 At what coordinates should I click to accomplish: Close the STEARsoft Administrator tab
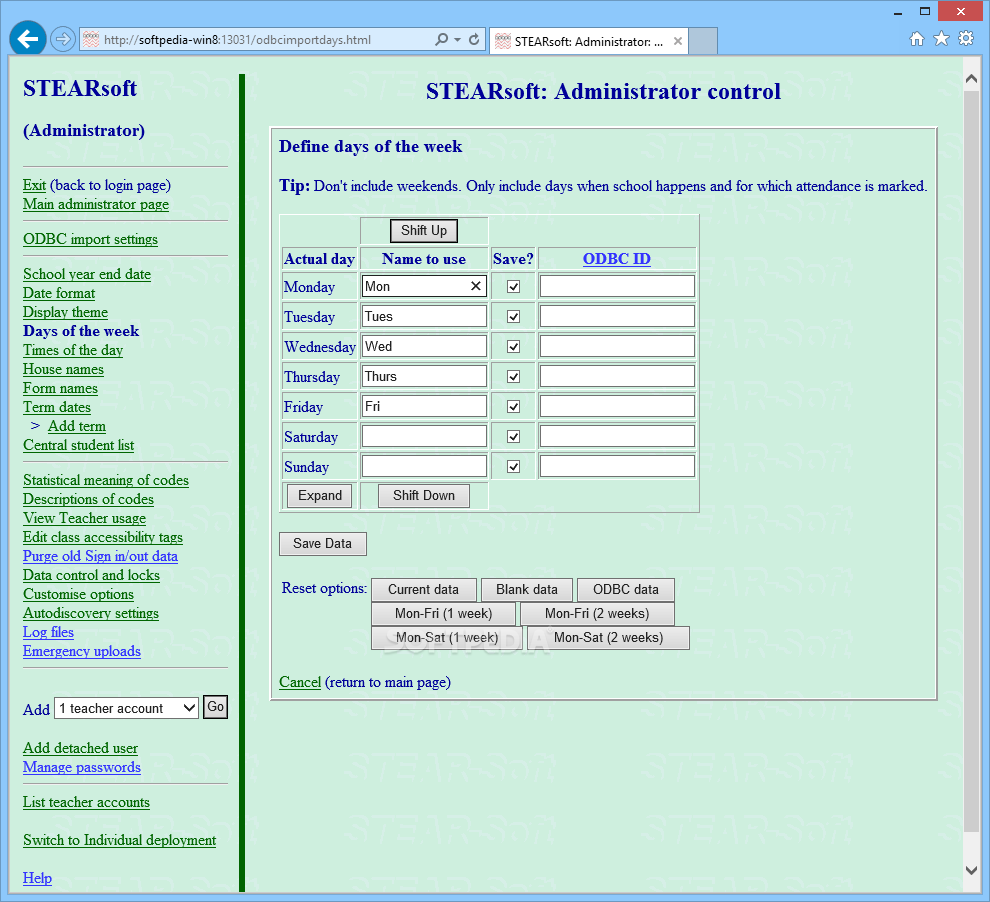tap(677, 41)
